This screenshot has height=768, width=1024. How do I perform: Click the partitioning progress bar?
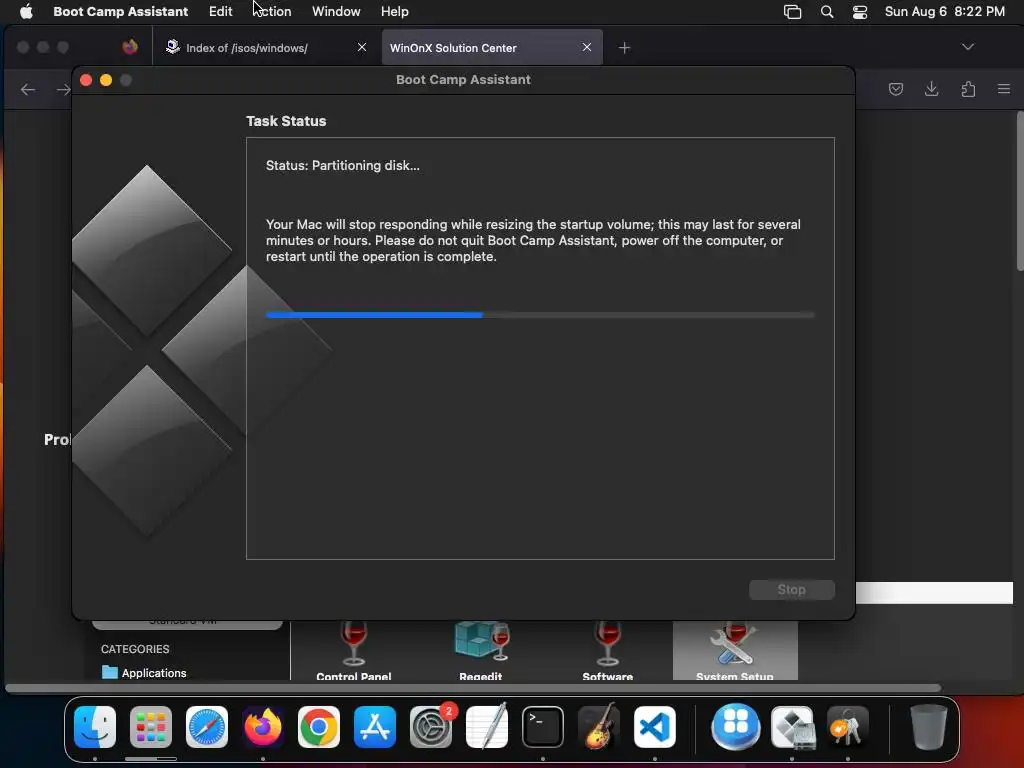540,315
